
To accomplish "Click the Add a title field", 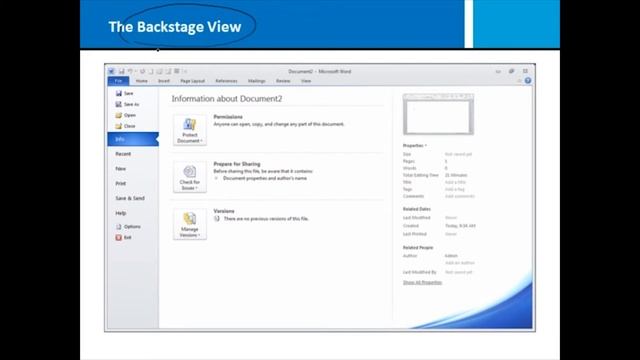I will 455,182.
